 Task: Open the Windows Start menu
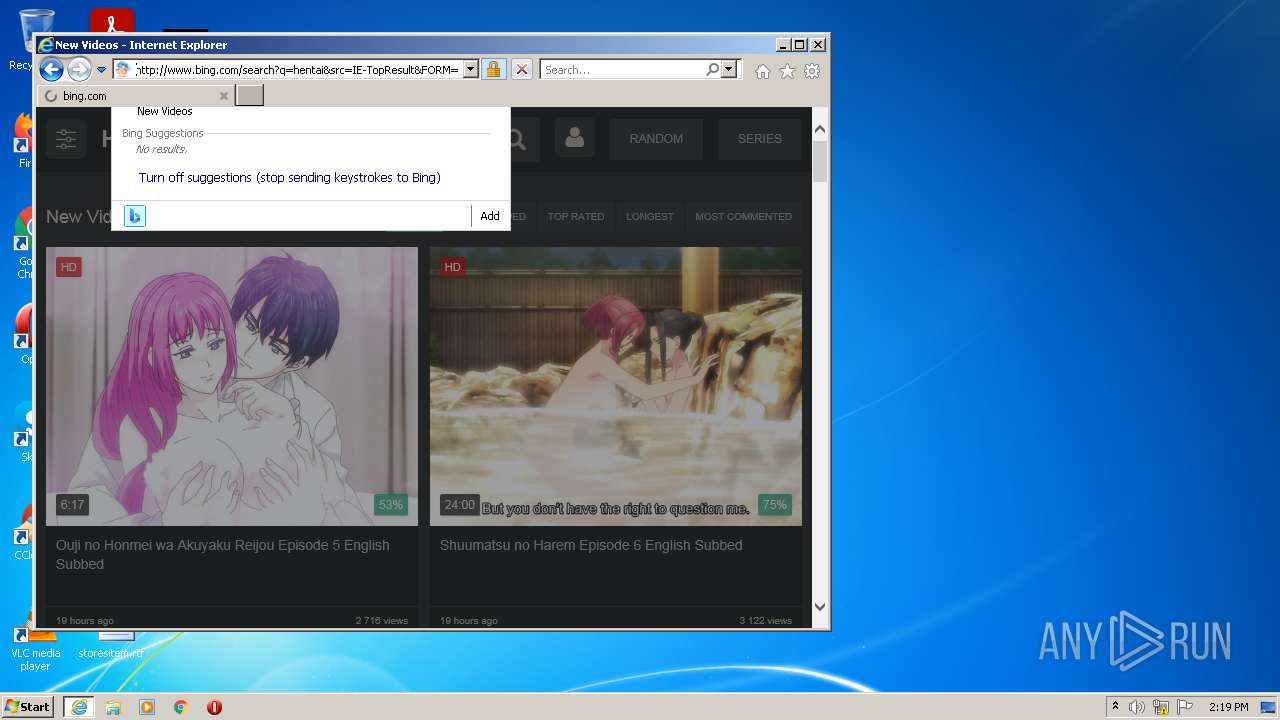pos(27,706)
